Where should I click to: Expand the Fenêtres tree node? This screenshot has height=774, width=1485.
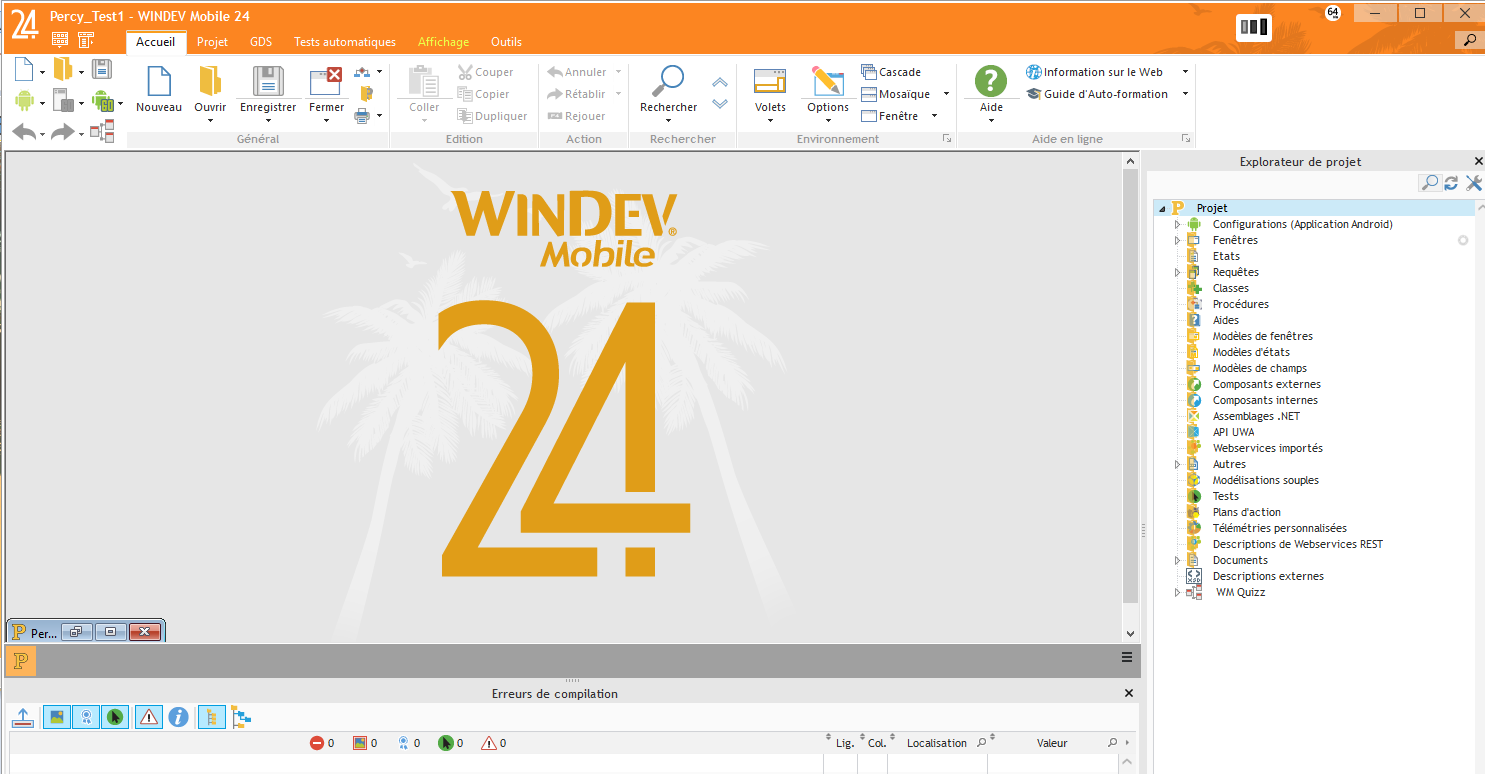coord(1177,240)
